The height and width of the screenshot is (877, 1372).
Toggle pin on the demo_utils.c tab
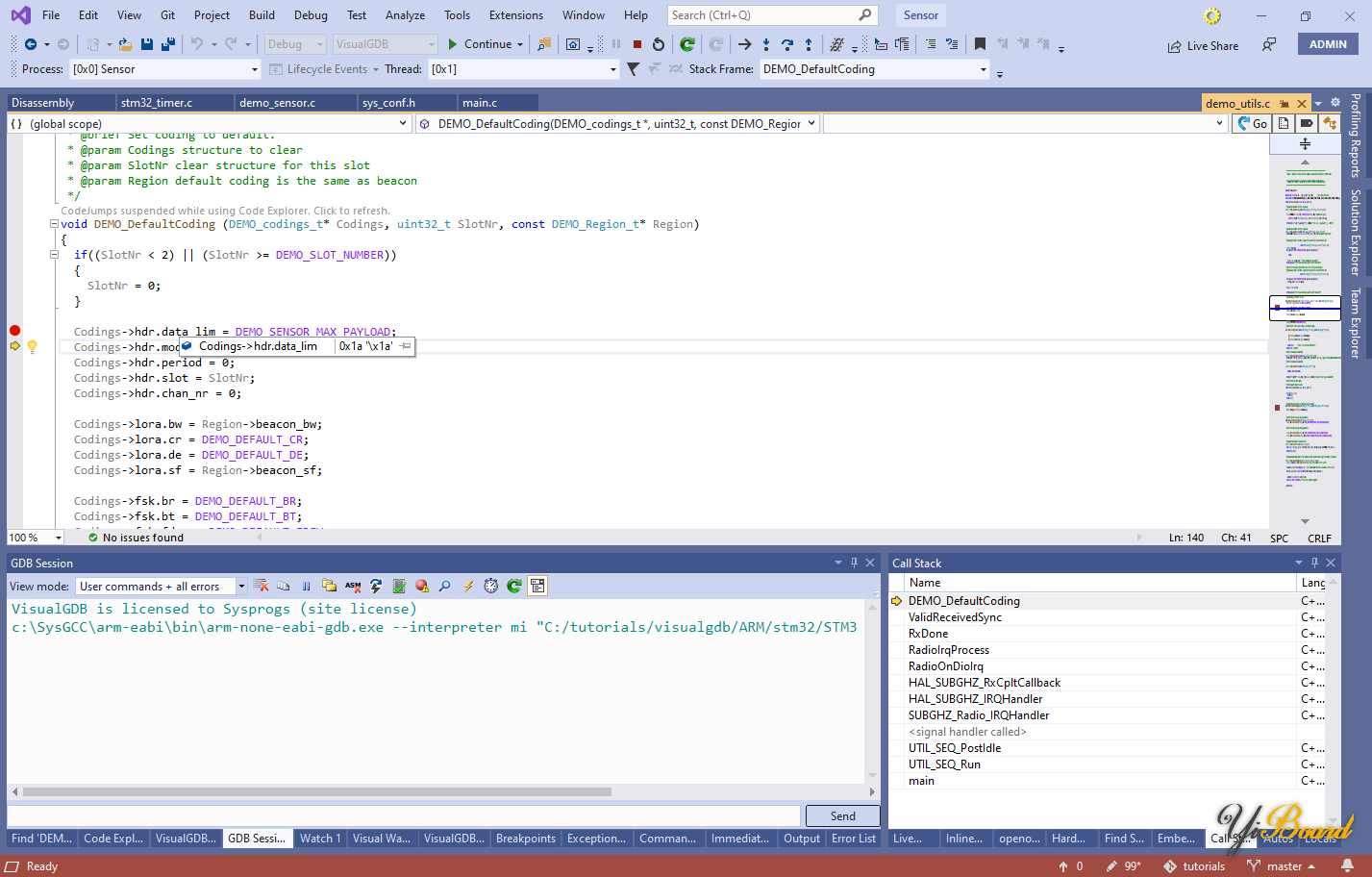click(1284, 104)
